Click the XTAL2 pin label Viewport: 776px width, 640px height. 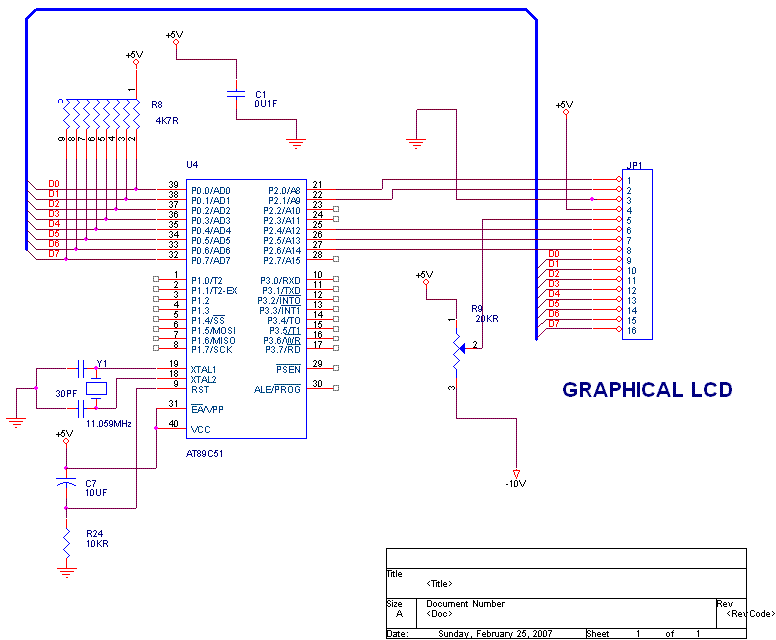[203, 380]
